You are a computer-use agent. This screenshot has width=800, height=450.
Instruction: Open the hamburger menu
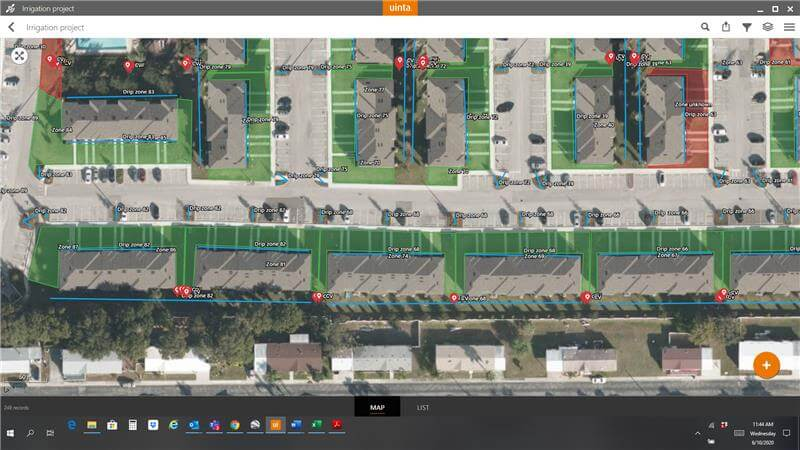[x=789, y=27]
